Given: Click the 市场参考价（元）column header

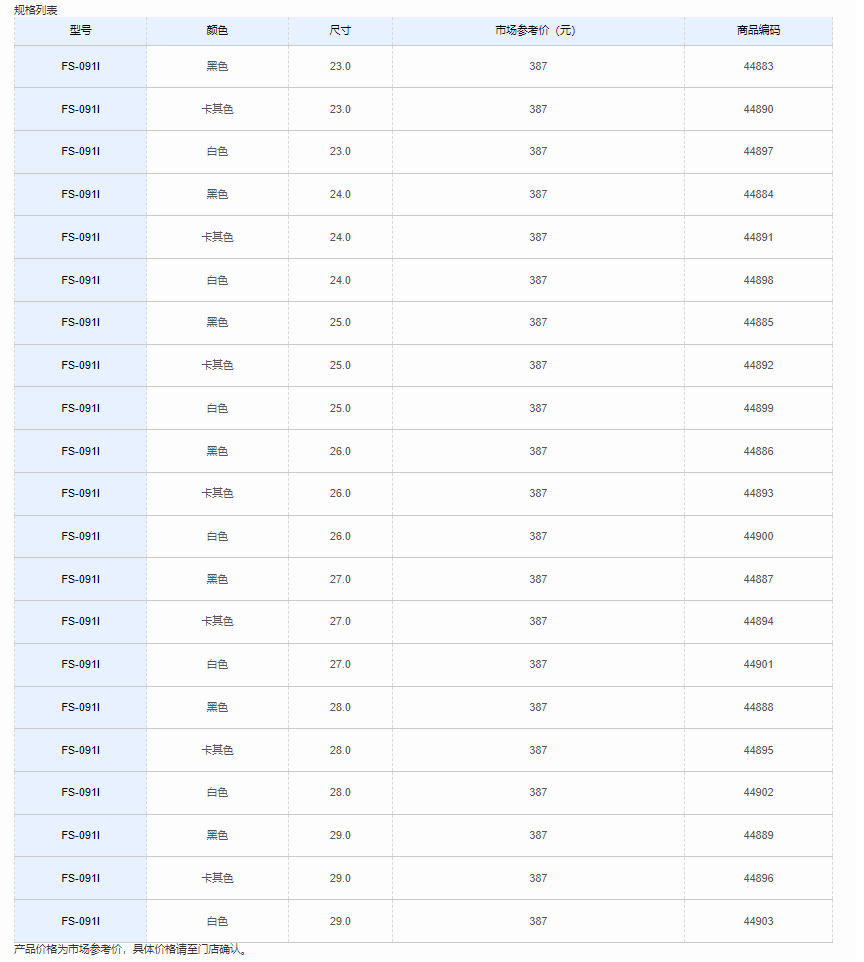Looking at the screenshot, I should (x=536, y=30).
